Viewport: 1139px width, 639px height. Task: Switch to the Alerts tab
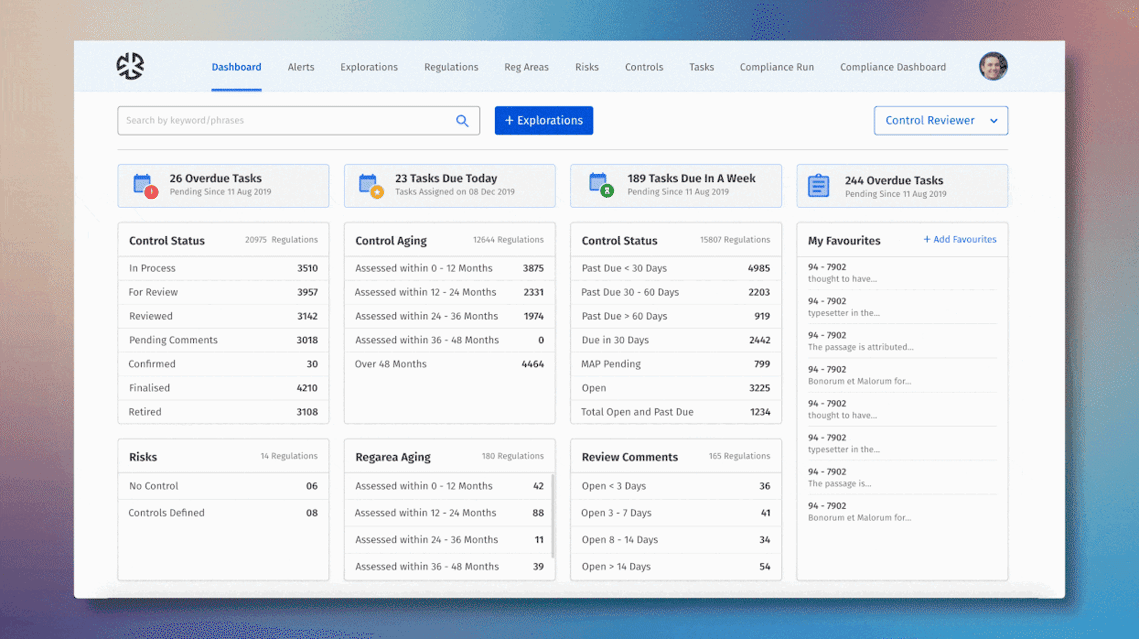[x=301, y=67]
